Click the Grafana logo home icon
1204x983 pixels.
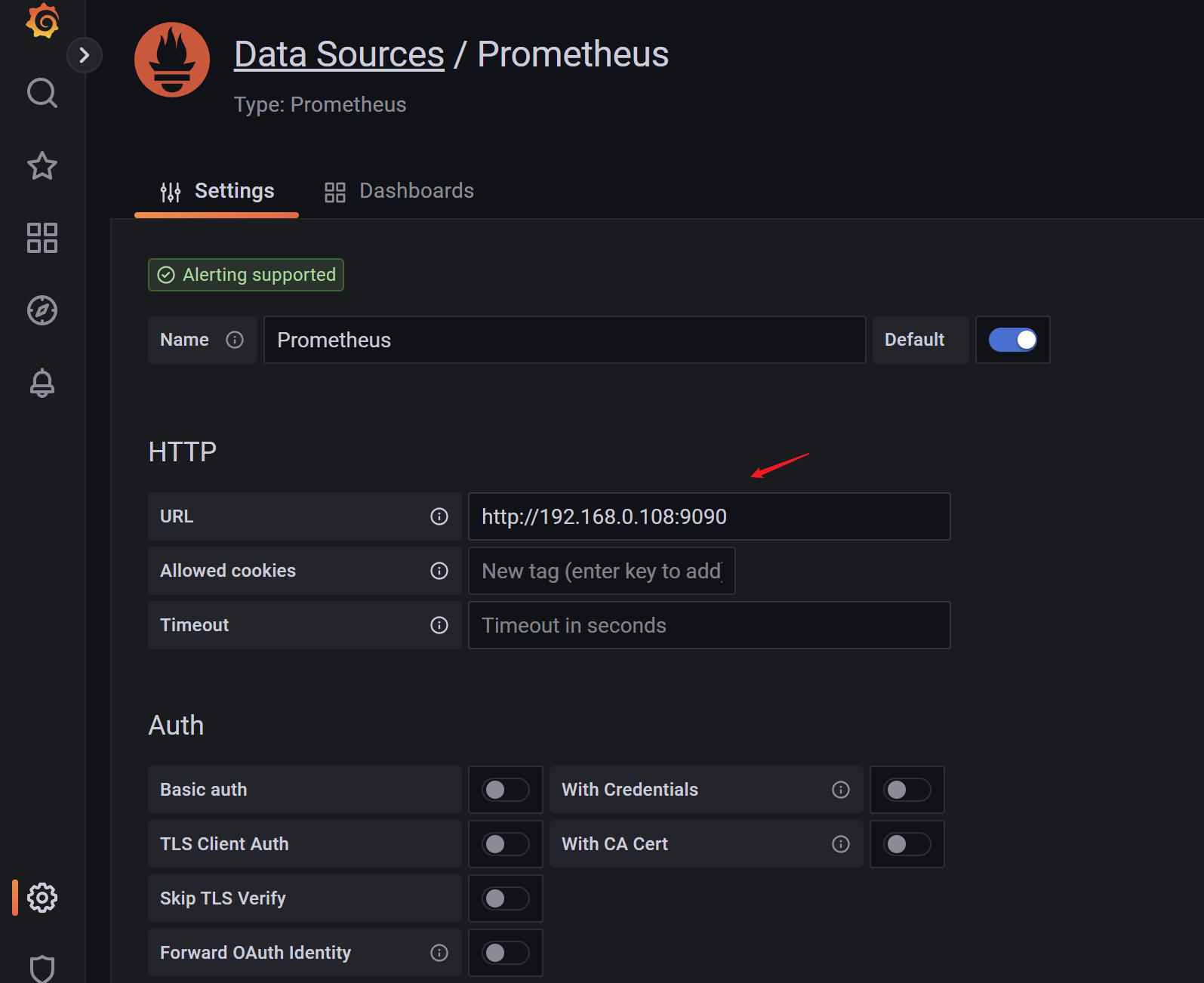(42, 20)
